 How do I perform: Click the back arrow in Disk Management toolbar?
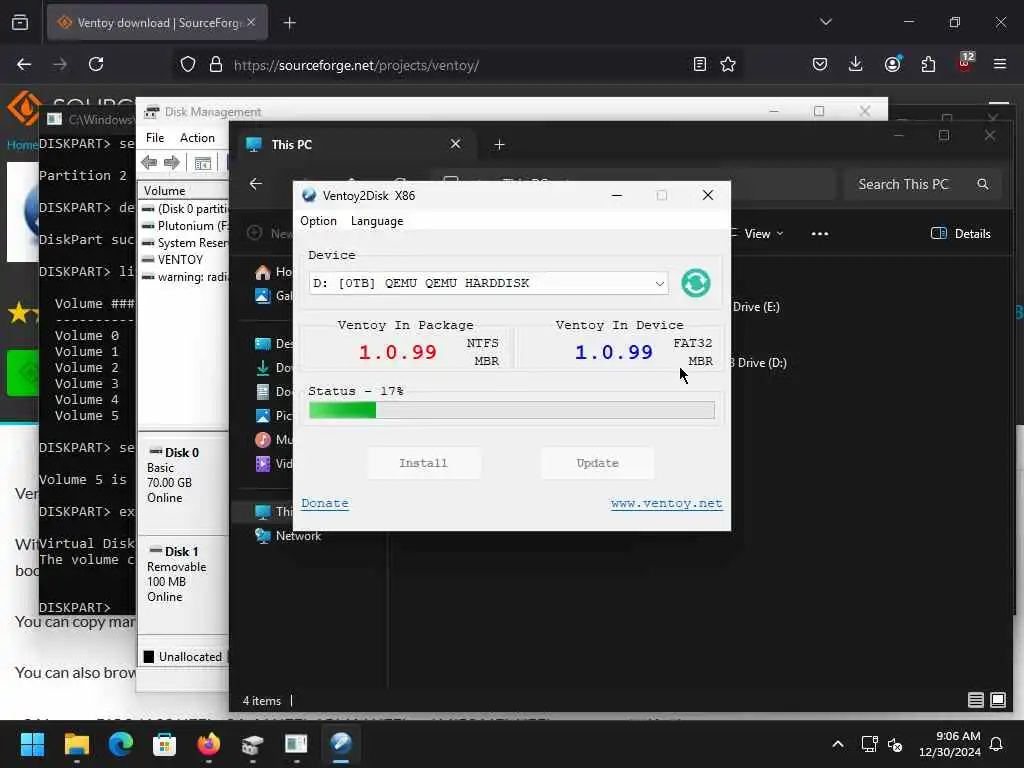pos(149,163)
